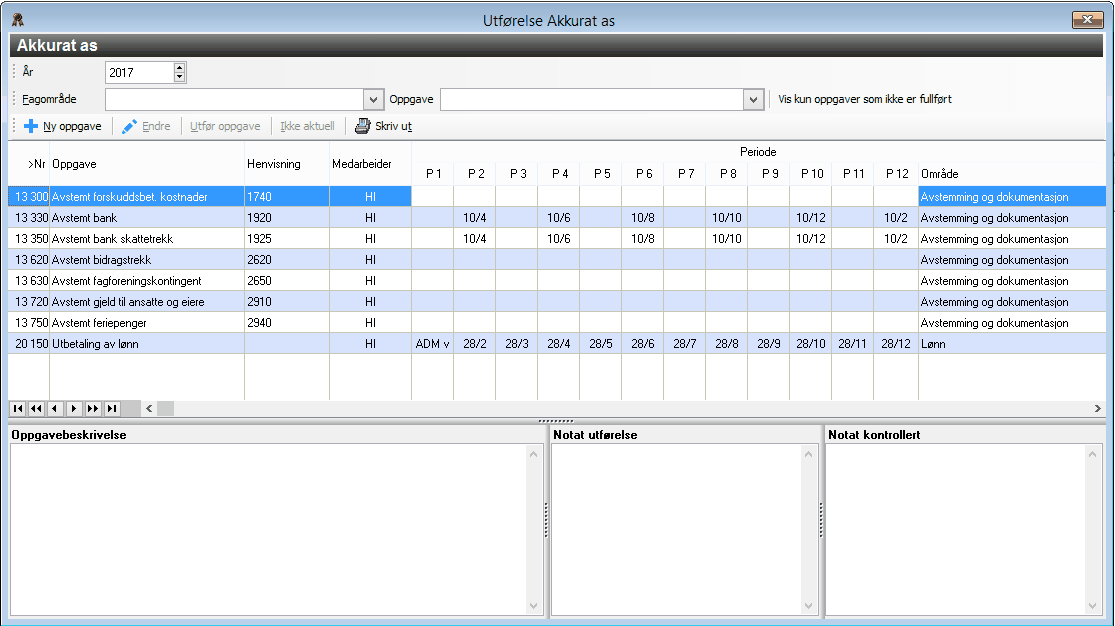Go to last record navigation arrow
The width and height of the screenshot is (1115, 626).
click(x=112, y=408)
